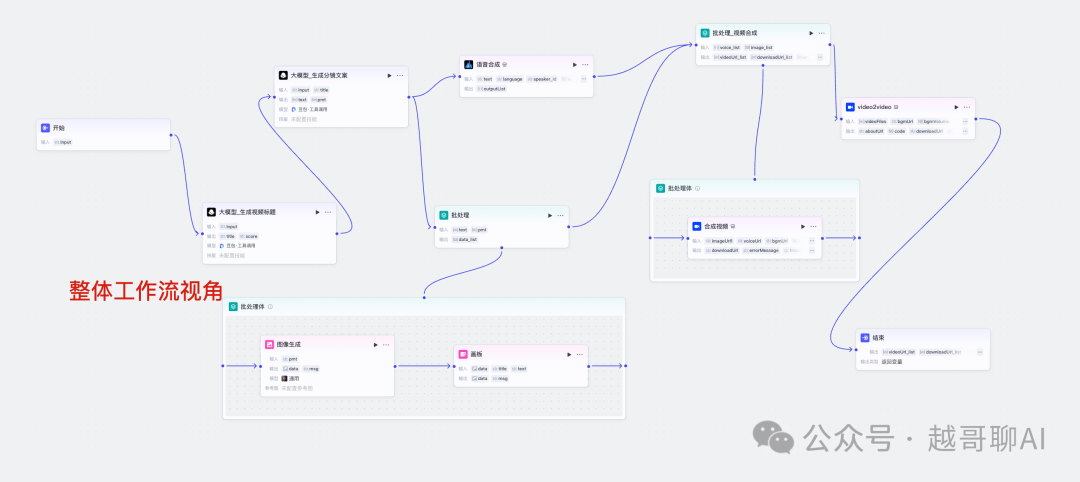Select the videoFiles input of video2video
The width and height of the screenshot is (1080, 482).
872,122
